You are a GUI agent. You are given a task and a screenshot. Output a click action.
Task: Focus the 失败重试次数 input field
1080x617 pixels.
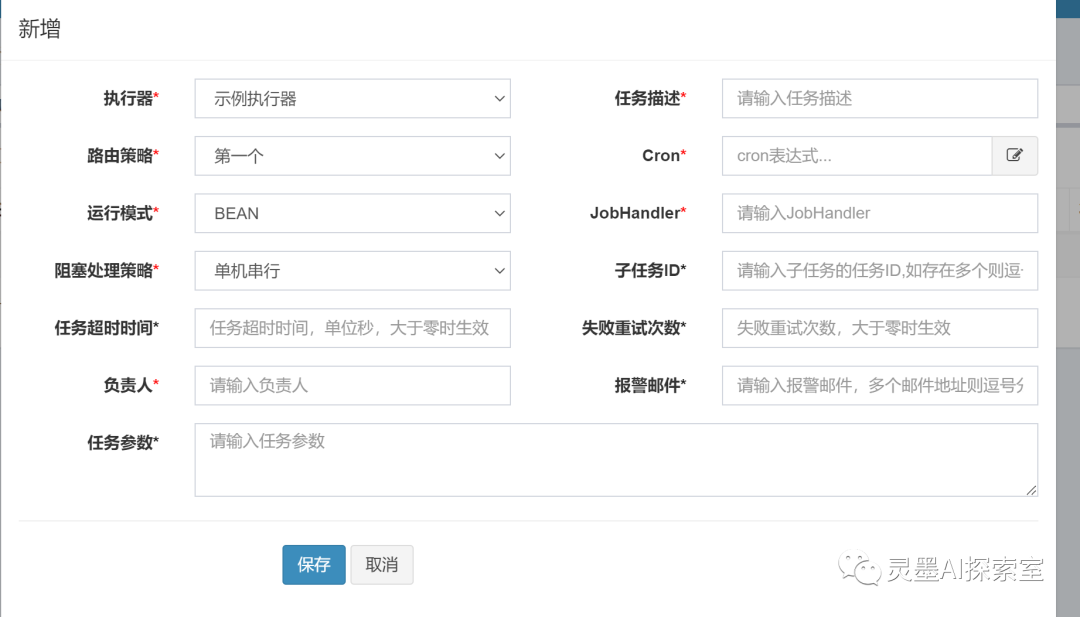click(x=879, y=328)
